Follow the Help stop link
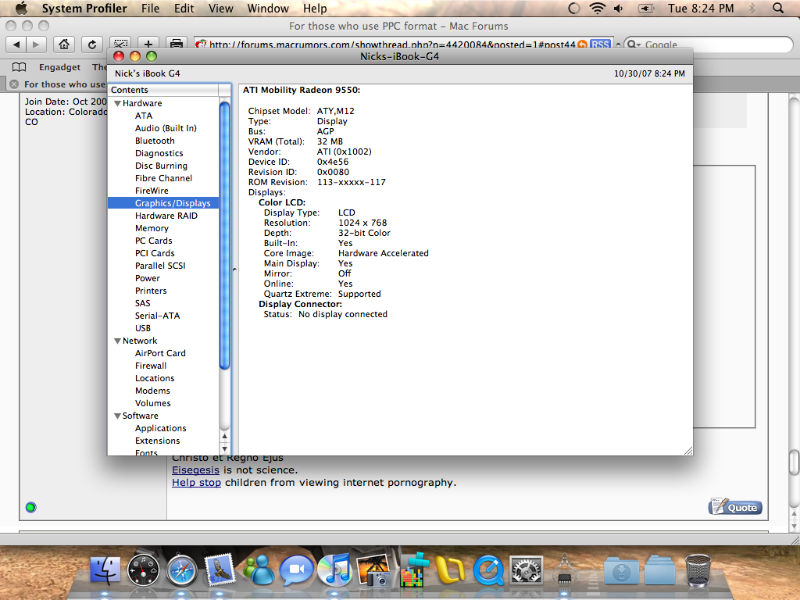The image size is (800, 600). 196,482
